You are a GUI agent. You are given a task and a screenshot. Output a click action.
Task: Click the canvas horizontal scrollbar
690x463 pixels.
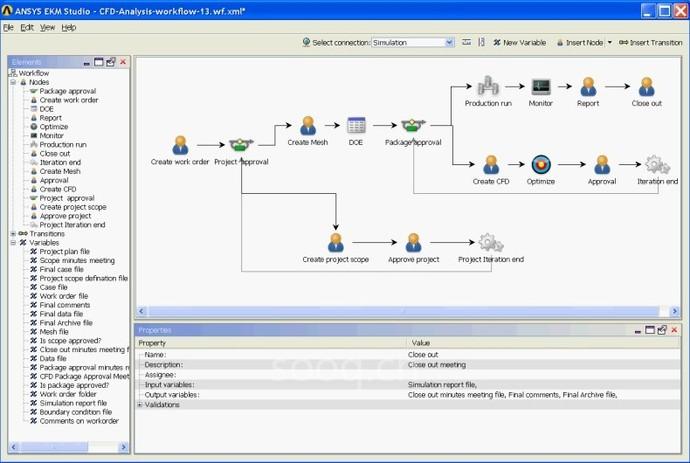coord(400,312)
